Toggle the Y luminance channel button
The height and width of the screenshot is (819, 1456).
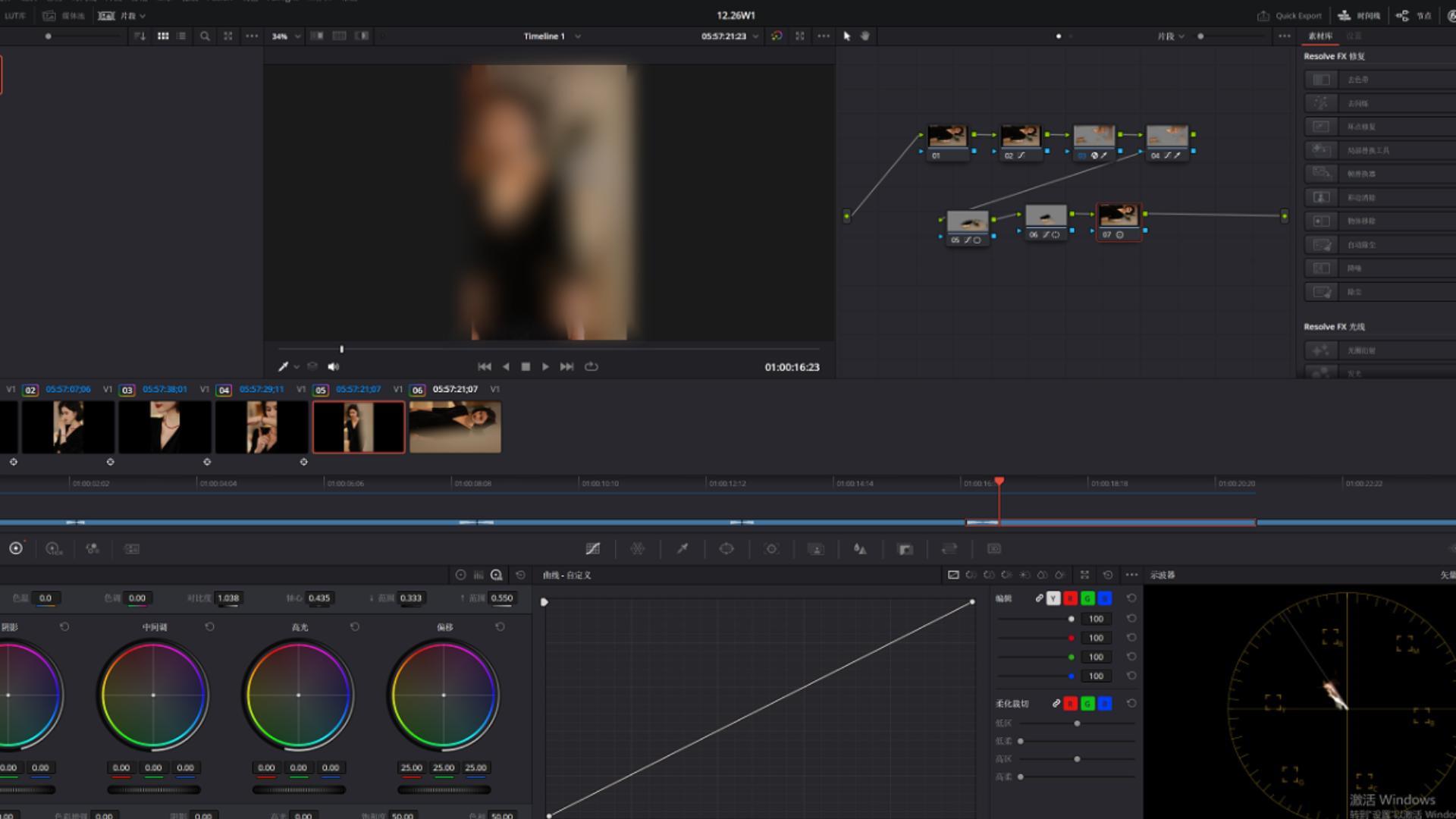point(1053,598)
